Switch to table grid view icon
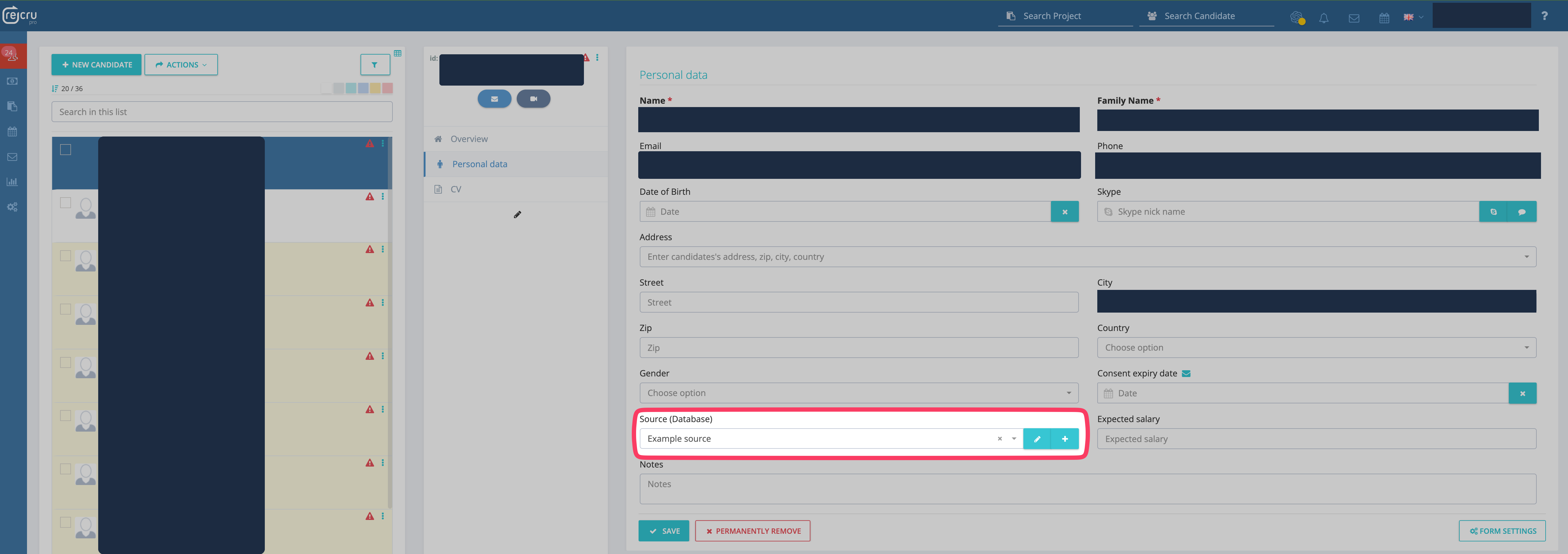The image size is (1568, 554). click(x=397, y=54)
